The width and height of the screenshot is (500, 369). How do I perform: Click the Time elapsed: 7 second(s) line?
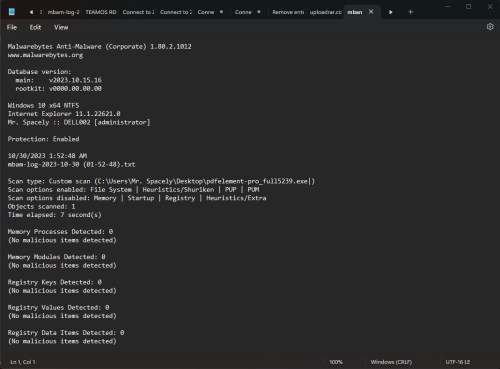click(x=55, y=215)
